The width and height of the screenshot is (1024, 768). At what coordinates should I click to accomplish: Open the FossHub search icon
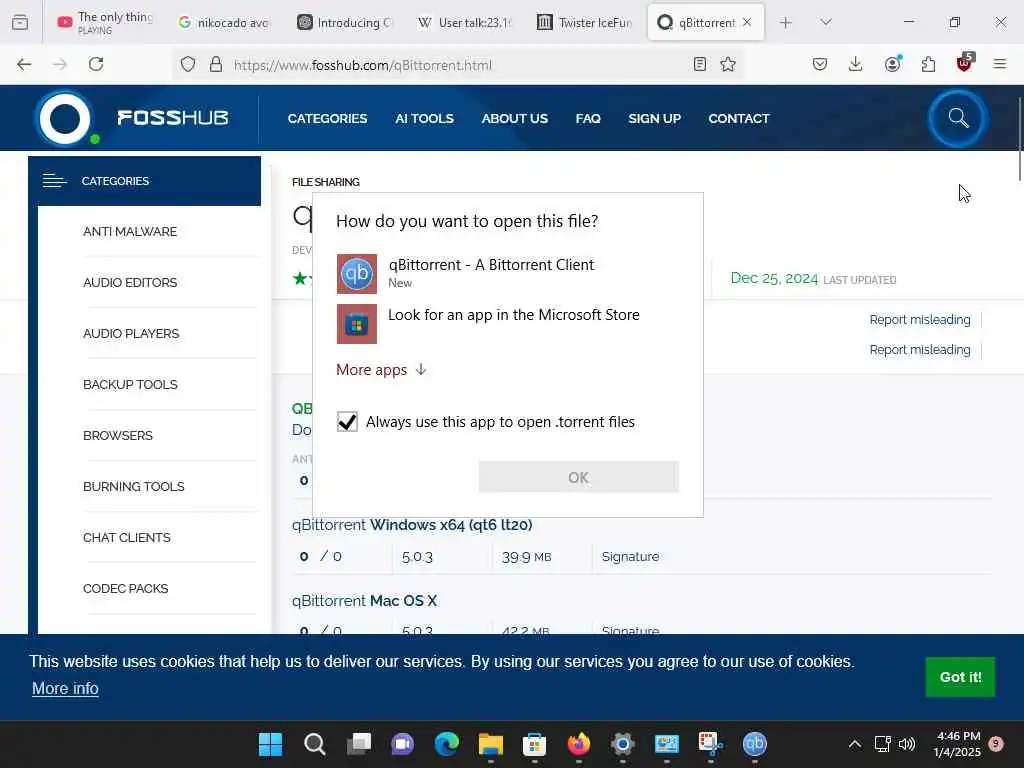point(958,118)
